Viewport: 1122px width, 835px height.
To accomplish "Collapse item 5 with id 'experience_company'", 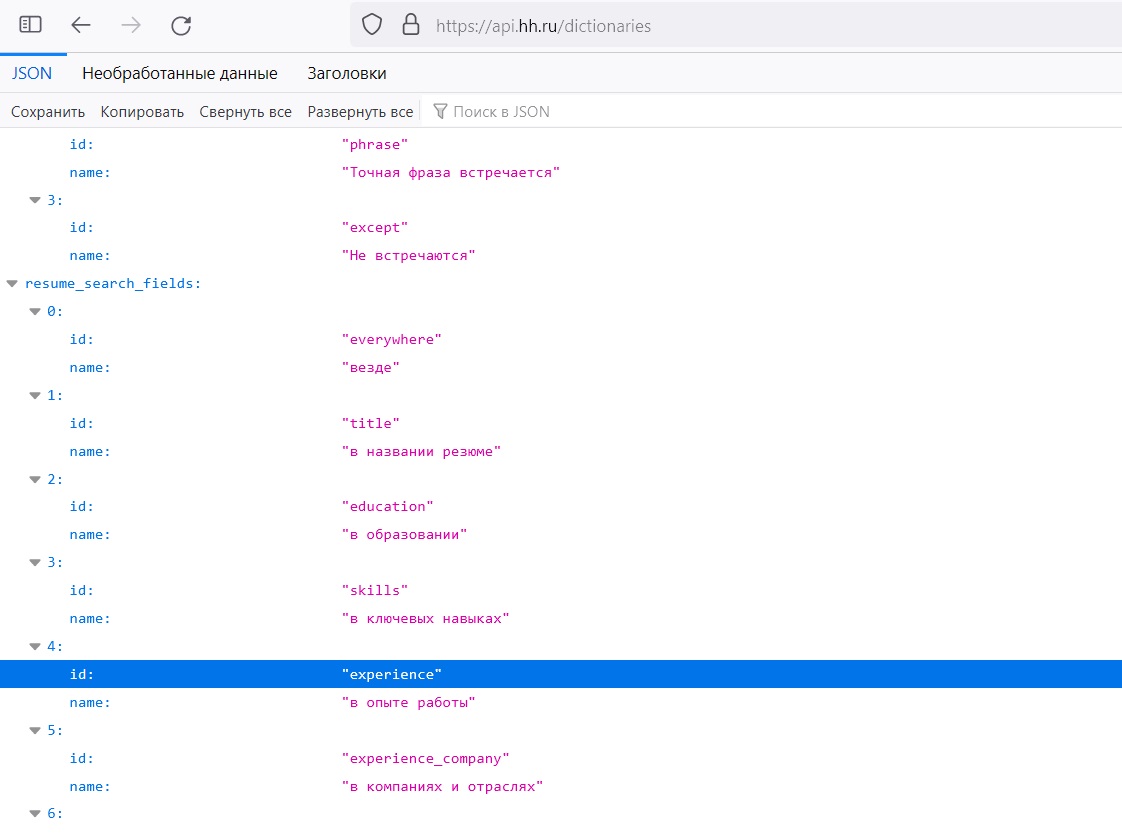I will [34, 731].
